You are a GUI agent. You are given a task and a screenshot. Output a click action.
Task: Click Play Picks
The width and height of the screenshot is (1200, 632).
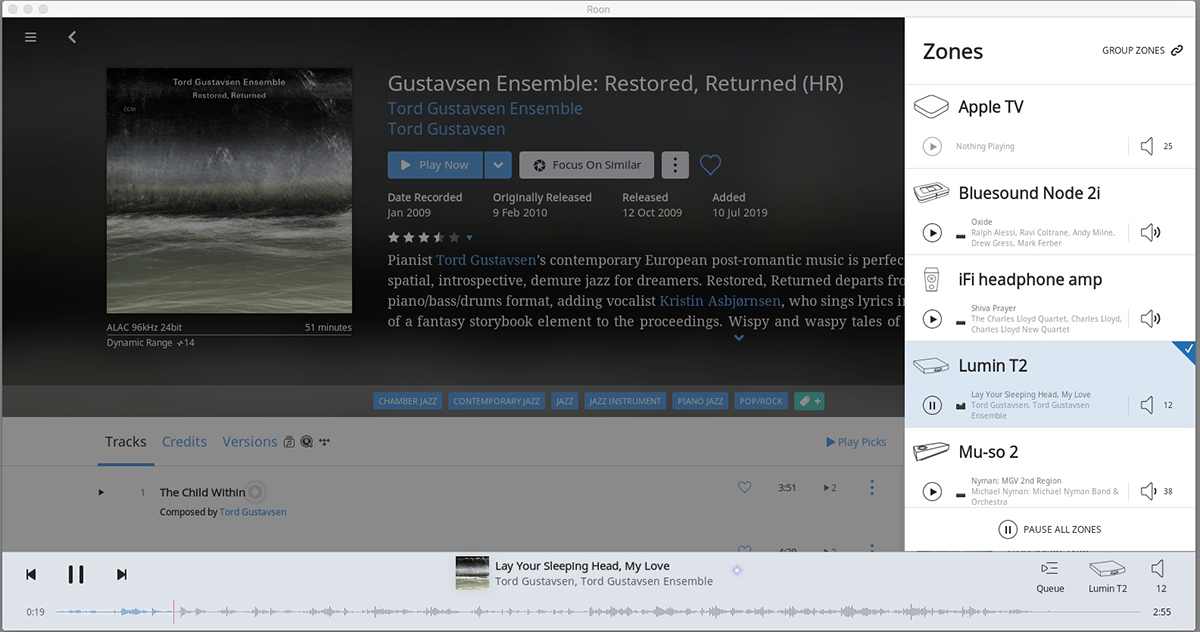click(x=856, y=442)
